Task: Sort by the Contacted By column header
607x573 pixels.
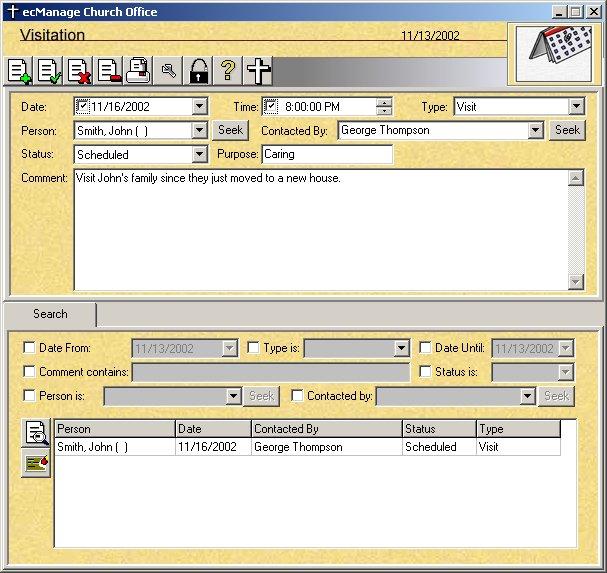Action: (327, 429)
